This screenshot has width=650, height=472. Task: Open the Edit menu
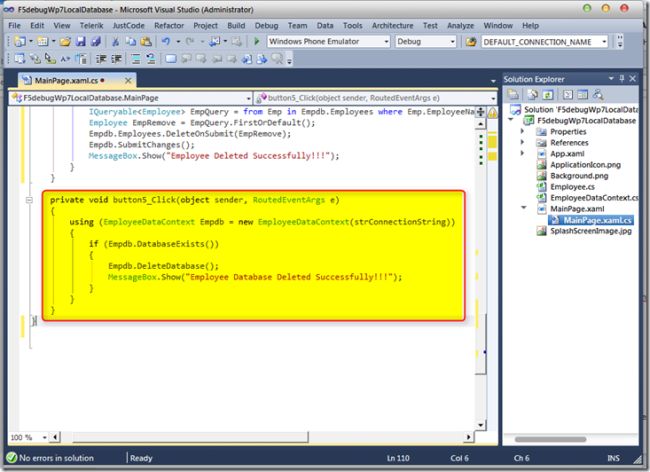(x=37, y=26)
